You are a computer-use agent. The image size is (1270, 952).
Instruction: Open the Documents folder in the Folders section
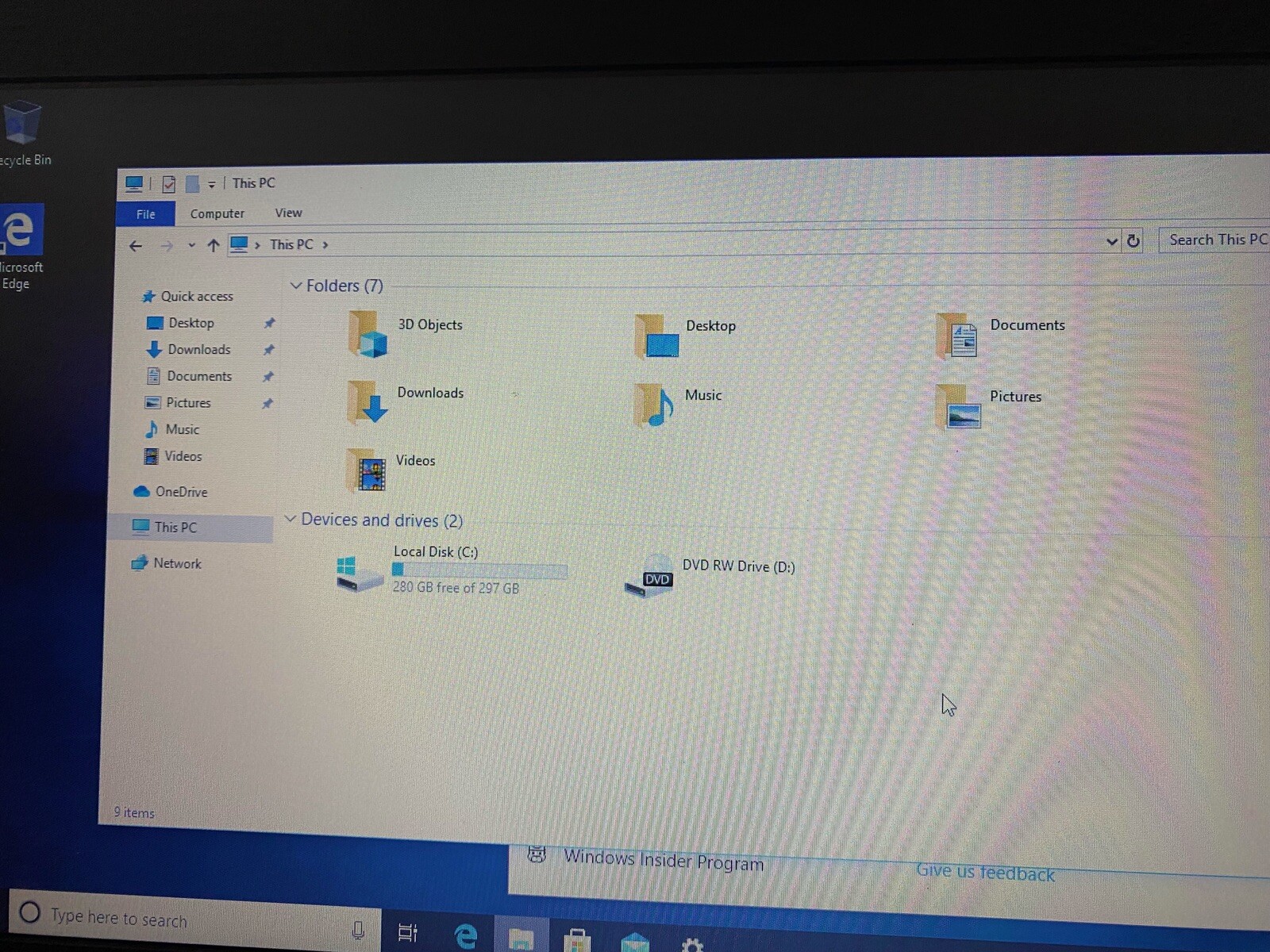click(x=956, y=336)
